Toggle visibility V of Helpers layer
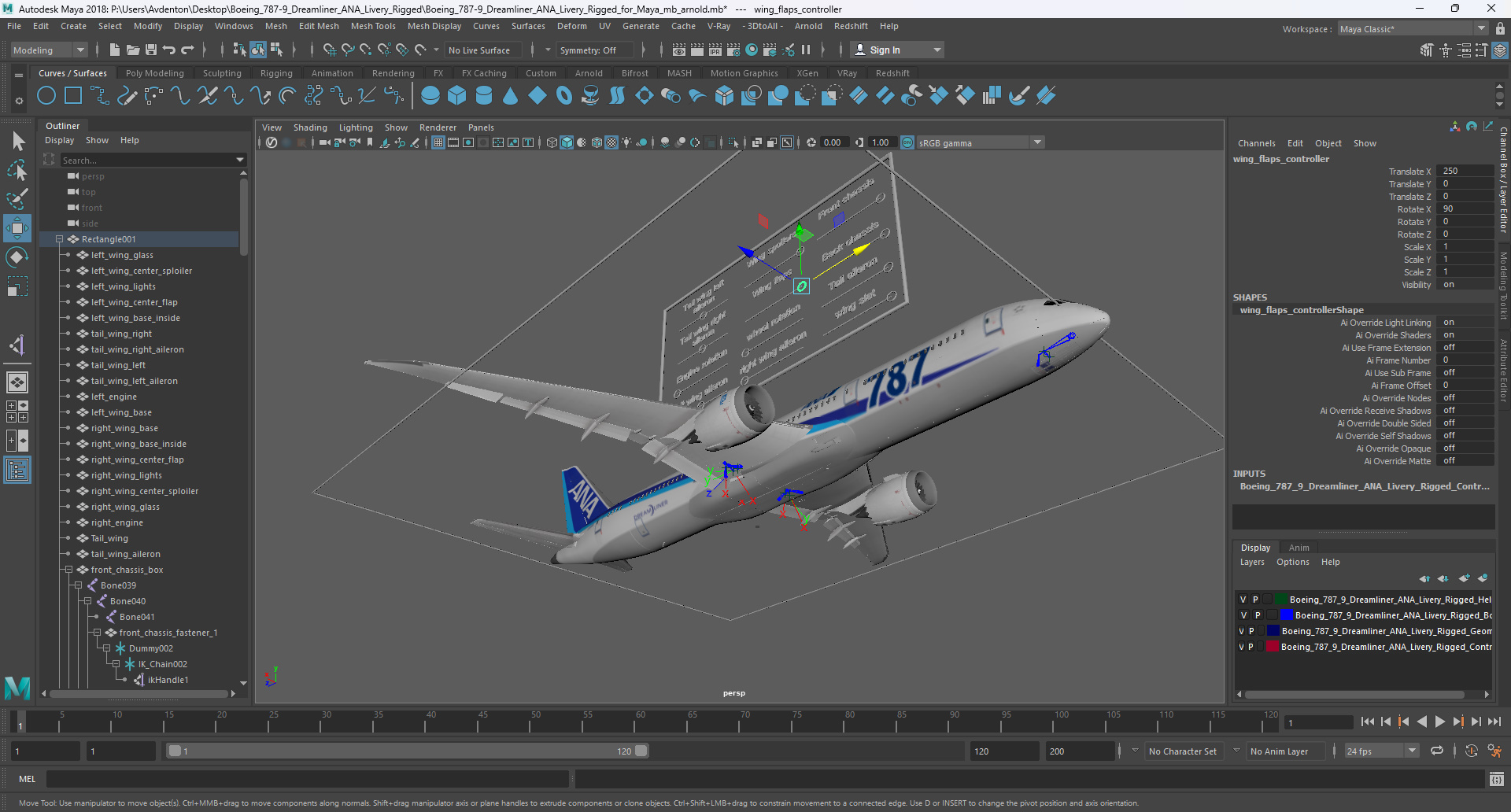 [1243, 600]
